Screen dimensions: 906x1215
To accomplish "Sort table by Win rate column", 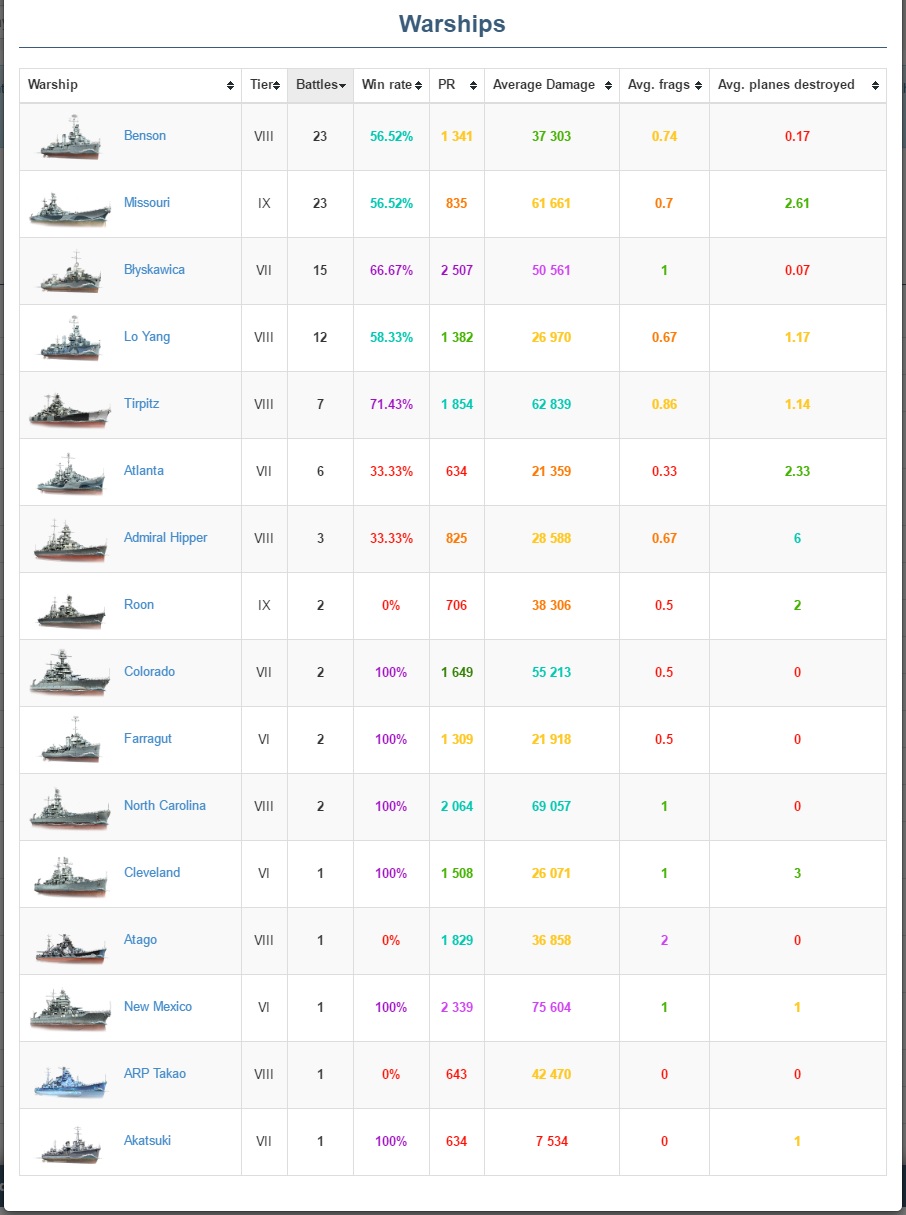I will pos(391,85).
